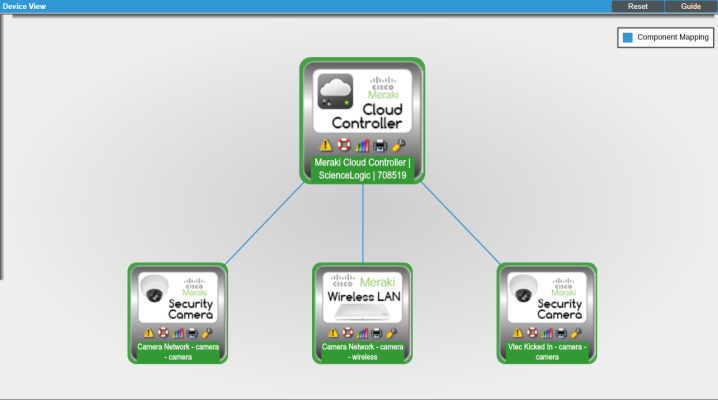Click warning icon on Camera Network camera-camera node
This screenshot has width=718, height=400.
click(x=148, y=333)
